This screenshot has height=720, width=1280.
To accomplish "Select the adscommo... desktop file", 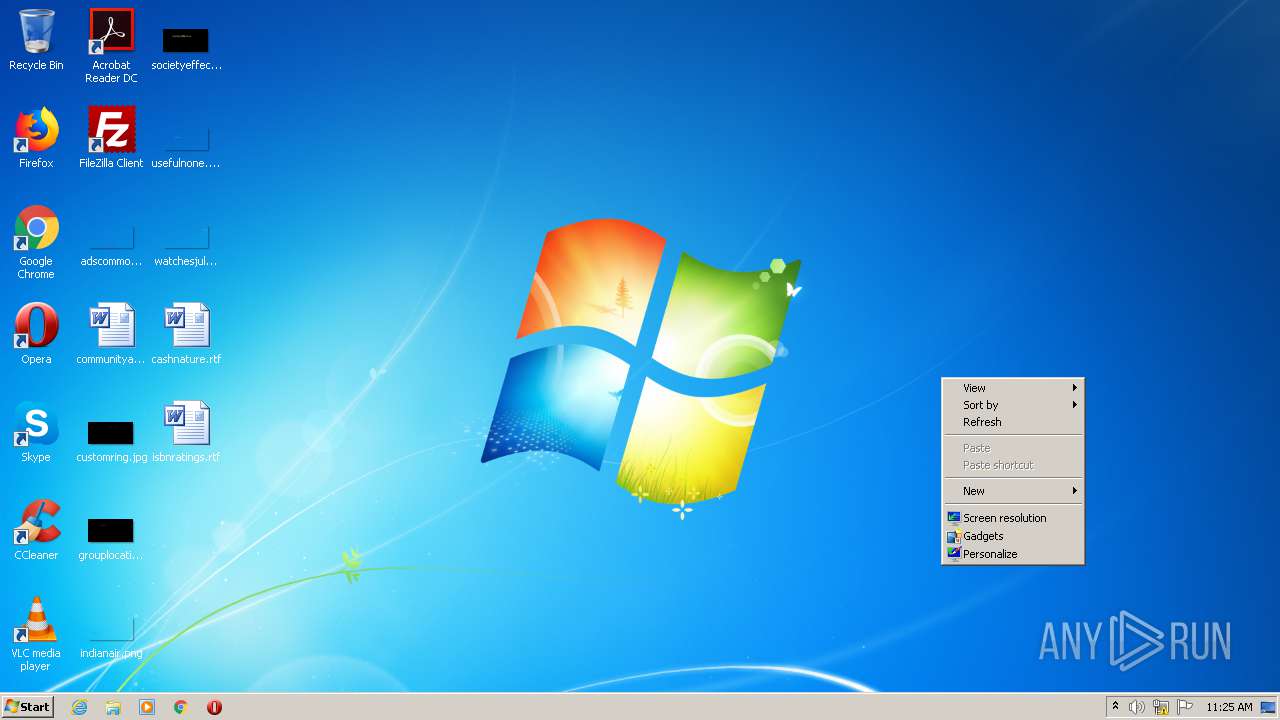I will pos(111,246).
